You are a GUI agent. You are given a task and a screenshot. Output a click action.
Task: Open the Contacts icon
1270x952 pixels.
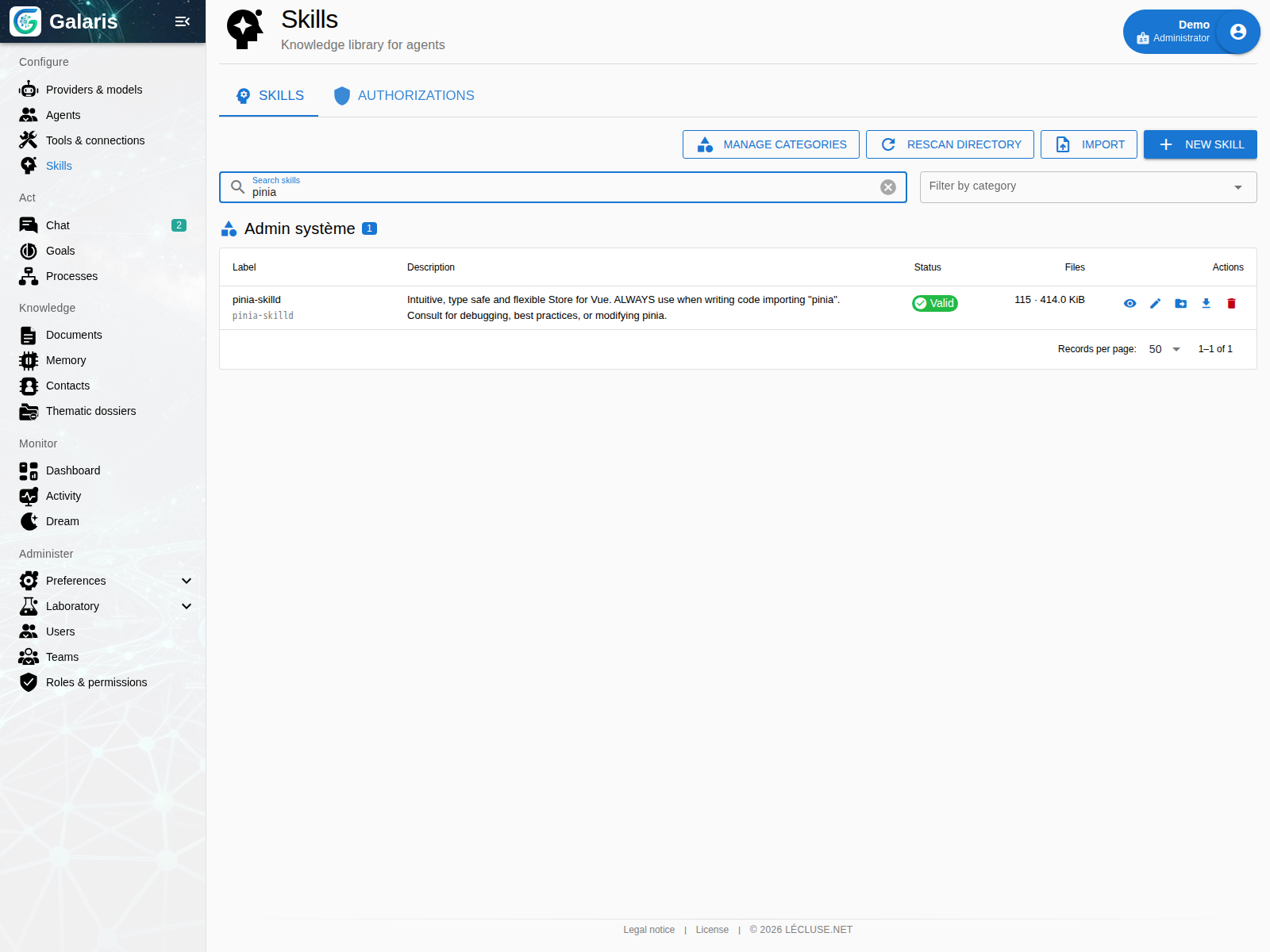point(29,386)
